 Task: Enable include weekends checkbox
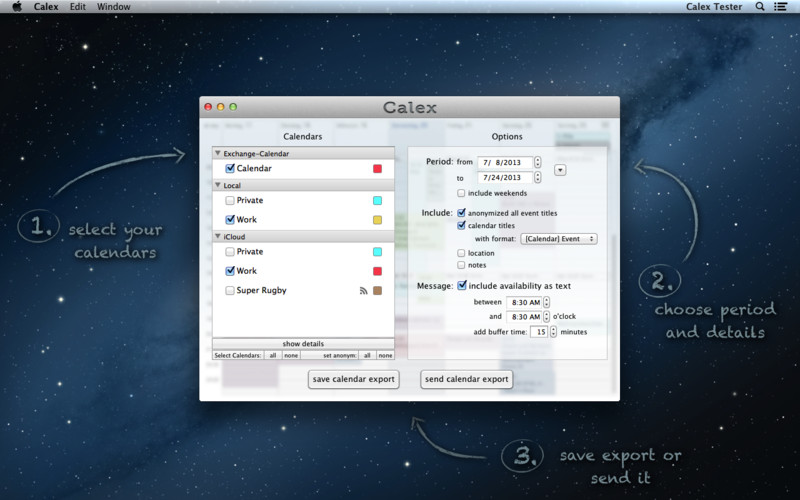461,193
